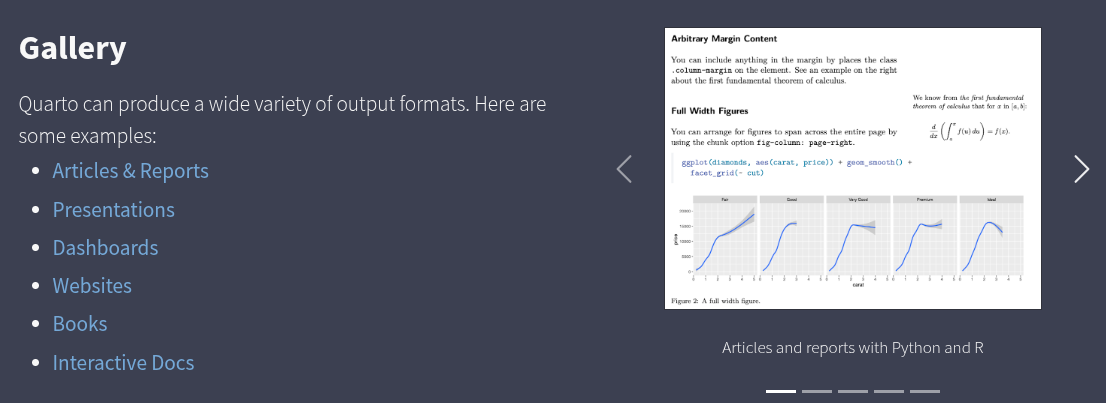
Task: Open the Presentations gallery link
Action: pos(113,210)
